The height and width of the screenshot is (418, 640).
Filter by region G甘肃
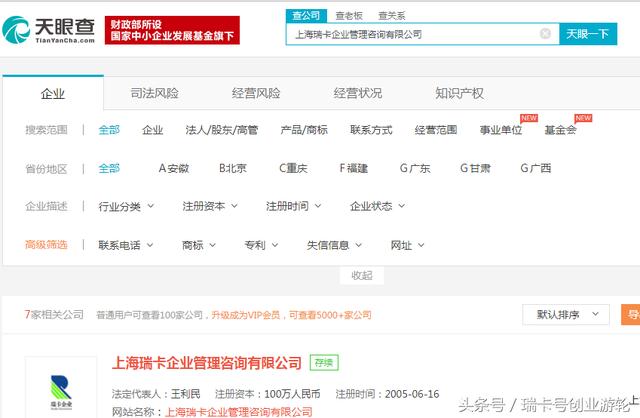coord(475,168)
